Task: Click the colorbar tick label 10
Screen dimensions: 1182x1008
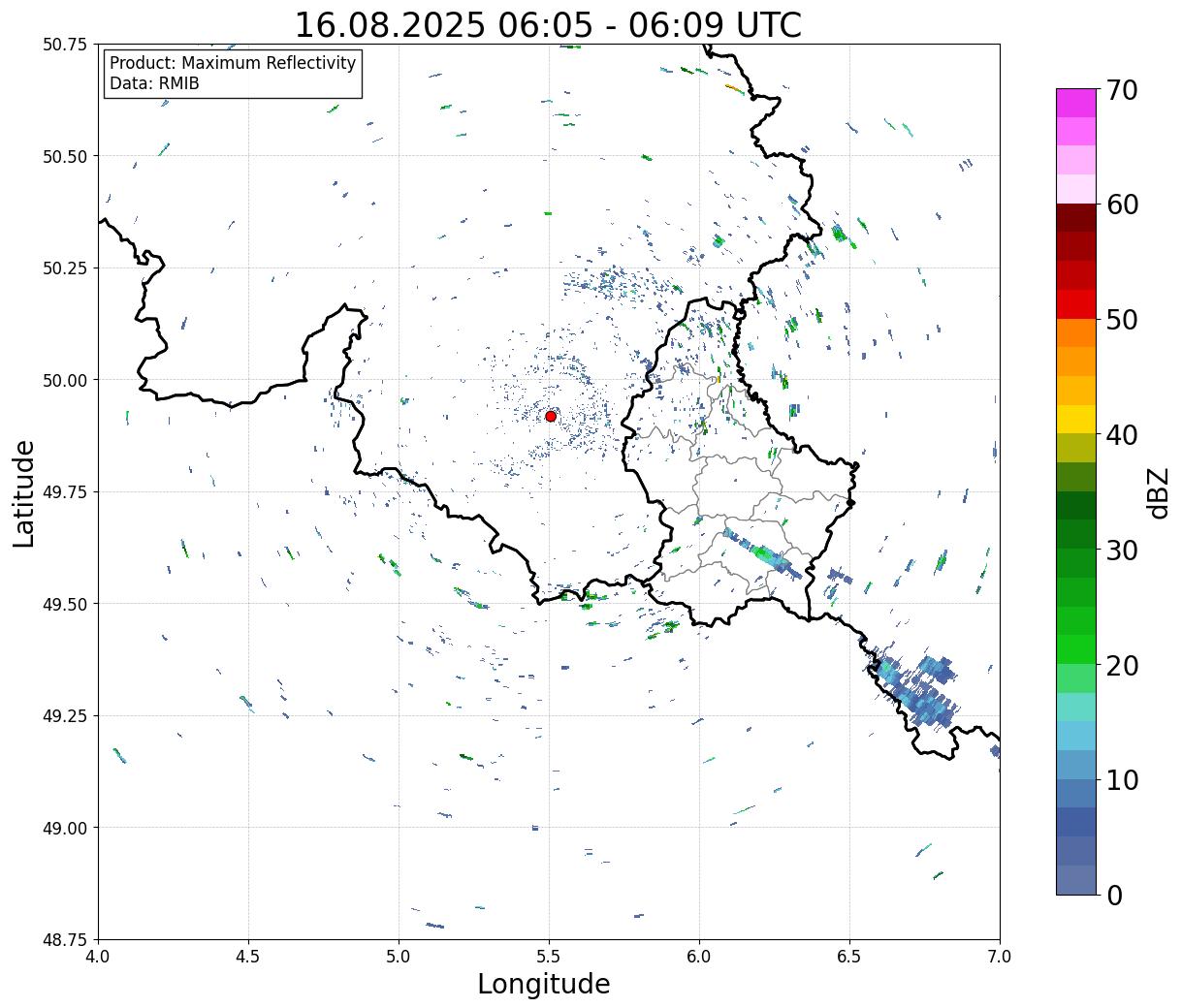Action: tap(1123, 779)
